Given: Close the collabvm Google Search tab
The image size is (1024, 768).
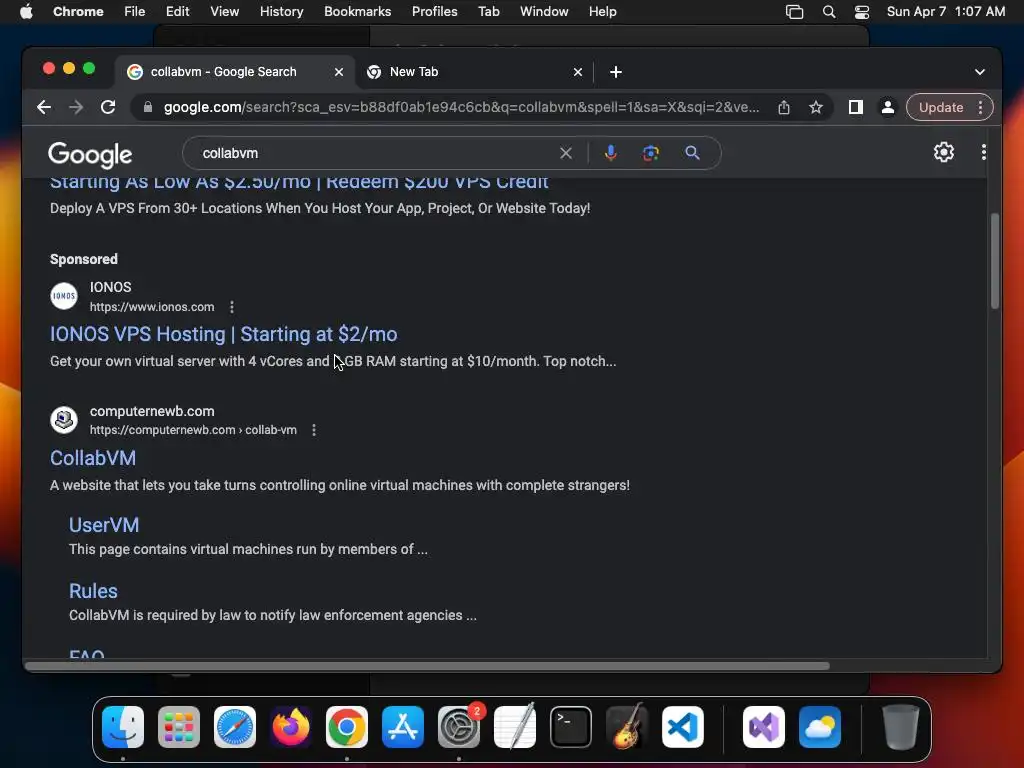Looking at the screenshot, I should [x=339, y=72].
